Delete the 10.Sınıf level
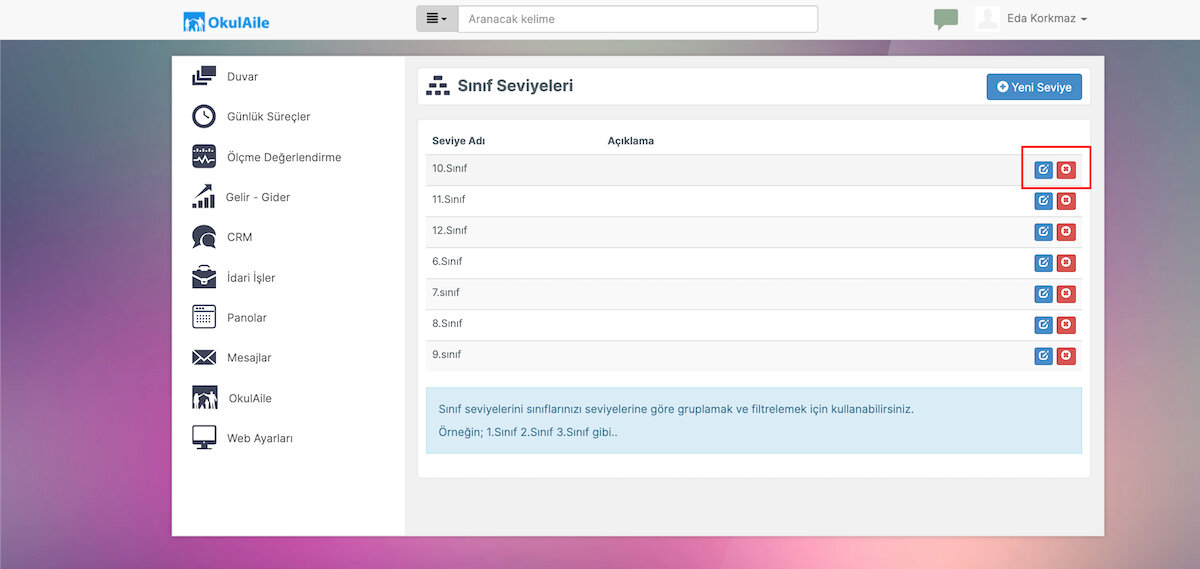This screenshot has height=569, width=1200. [1066, 170]
